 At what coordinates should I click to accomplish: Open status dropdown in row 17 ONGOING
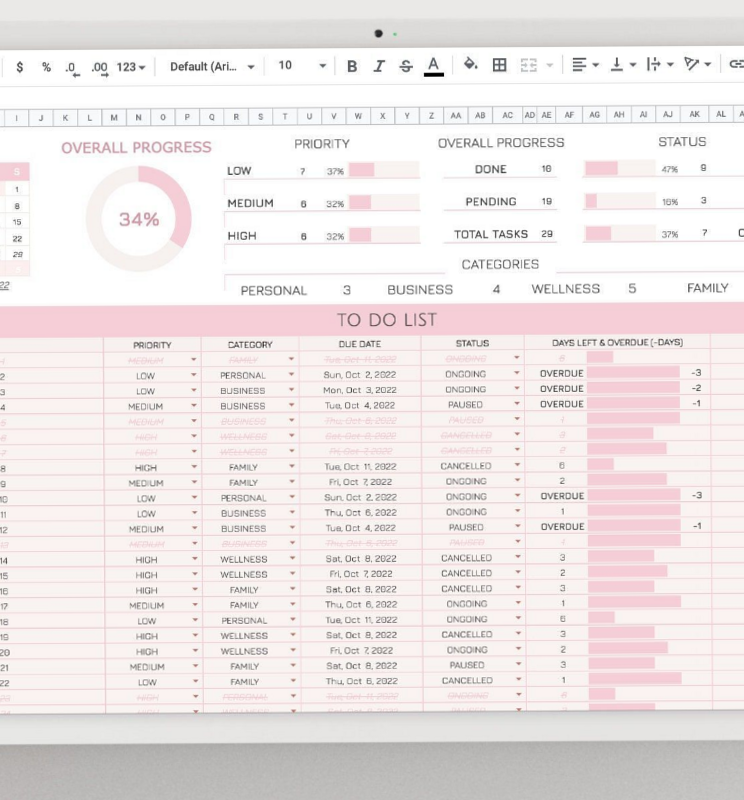[x=518, y=603]
